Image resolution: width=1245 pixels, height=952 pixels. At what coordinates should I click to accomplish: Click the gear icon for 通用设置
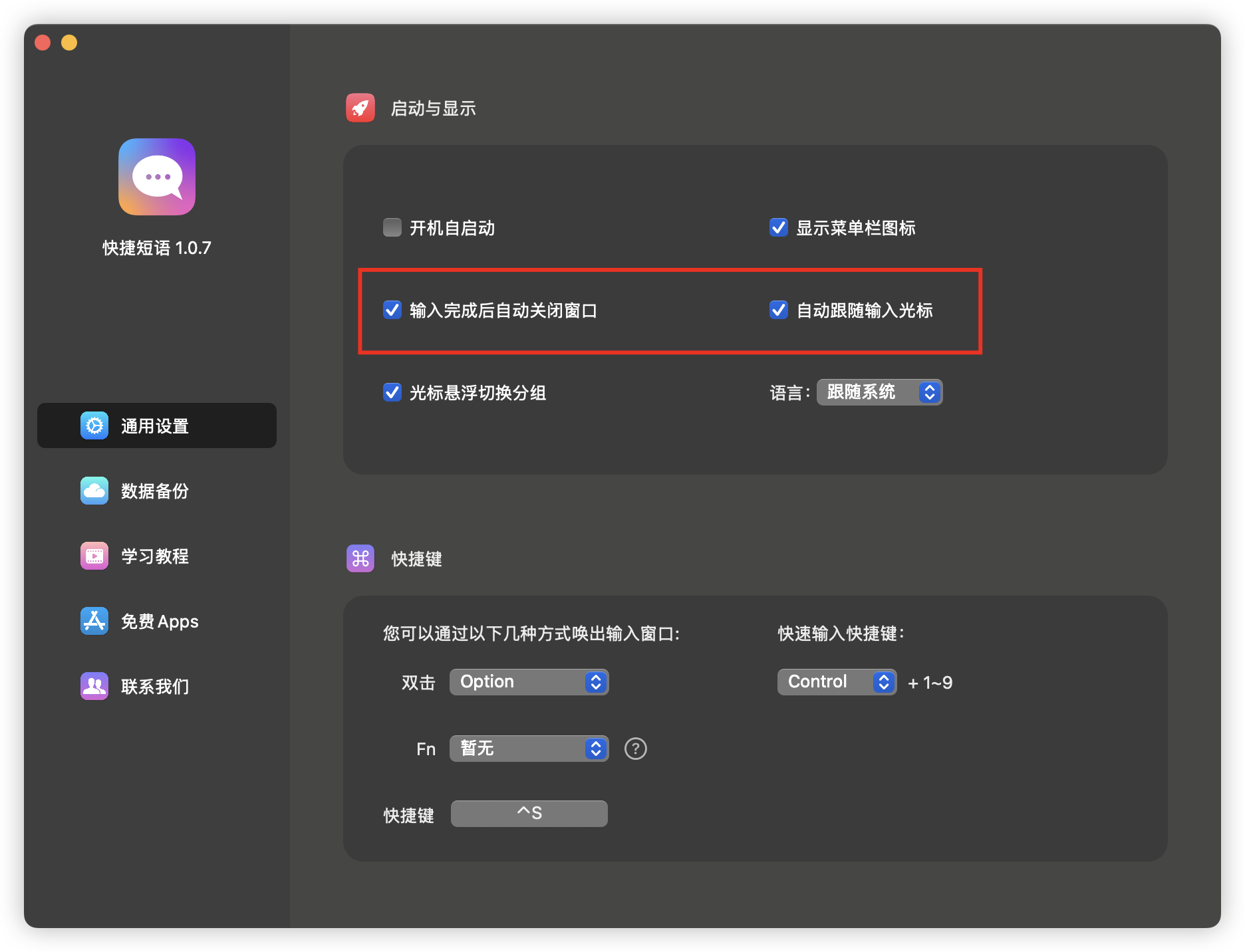tap(94, 425)
